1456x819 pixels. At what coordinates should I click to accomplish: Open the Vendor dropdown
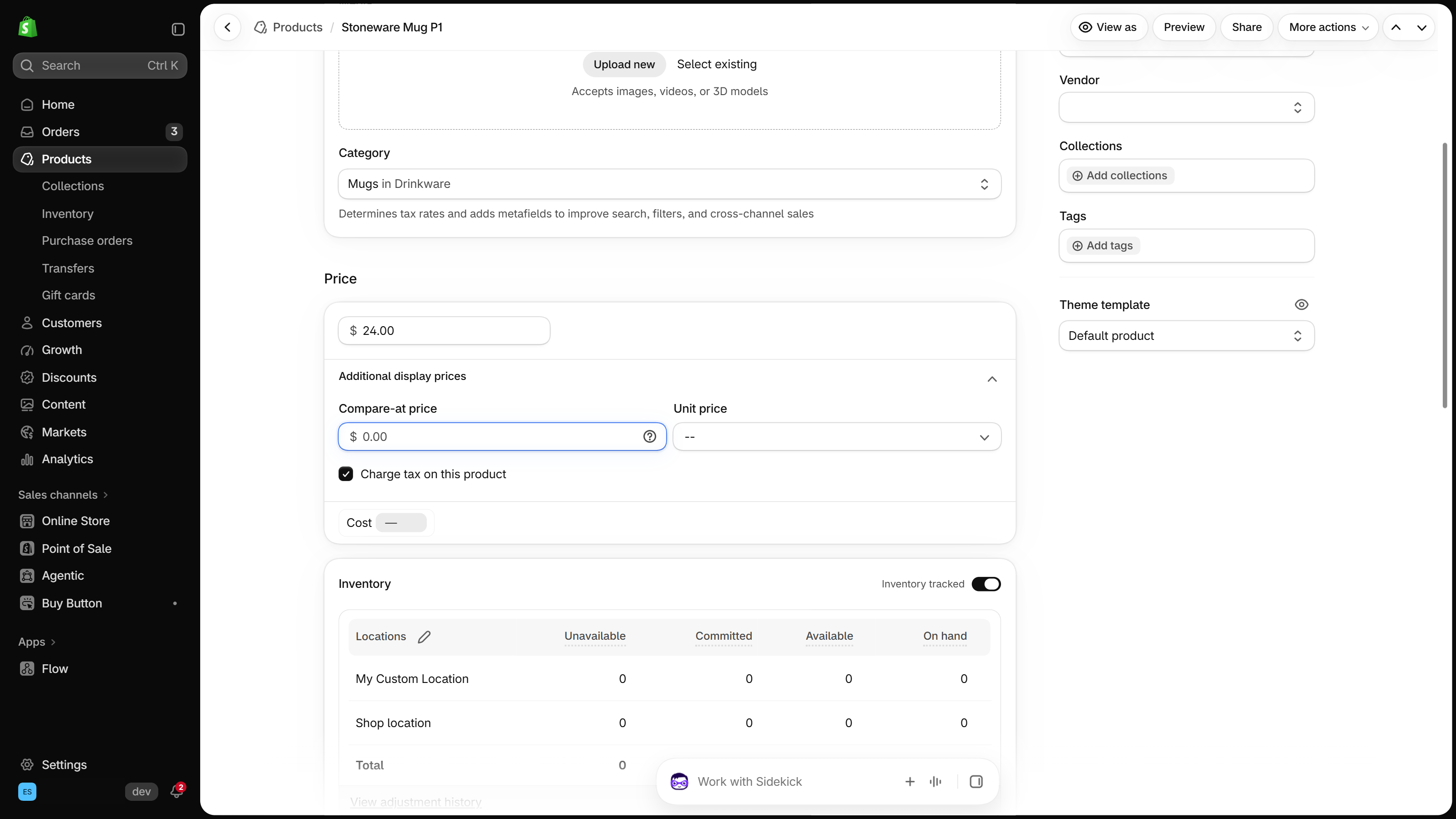point(1186,107)
